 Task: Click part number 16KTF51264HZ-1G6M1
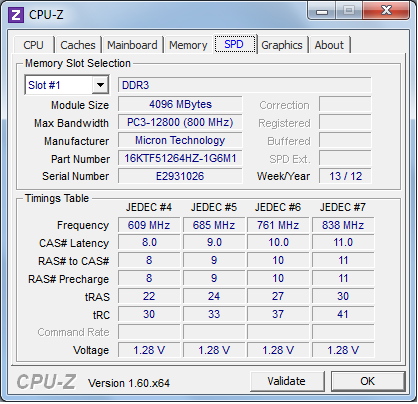[180, 158]
